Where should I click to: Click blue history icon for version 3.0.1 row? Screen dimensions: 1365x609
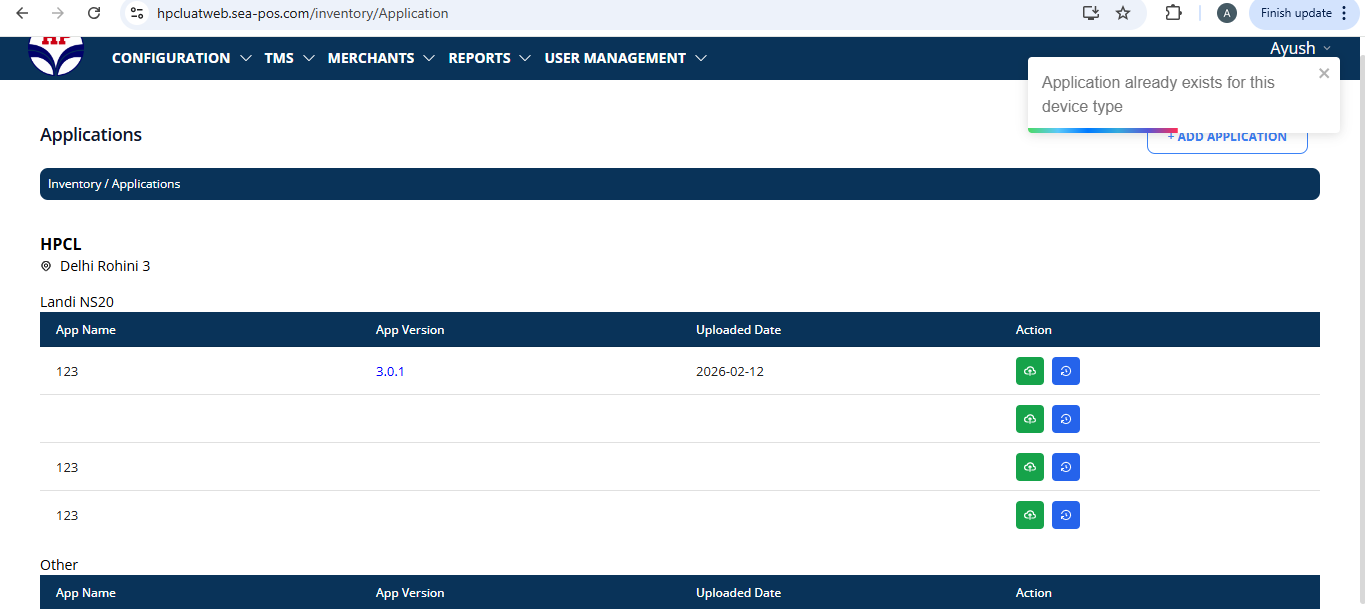click(x=1065, y=371)
